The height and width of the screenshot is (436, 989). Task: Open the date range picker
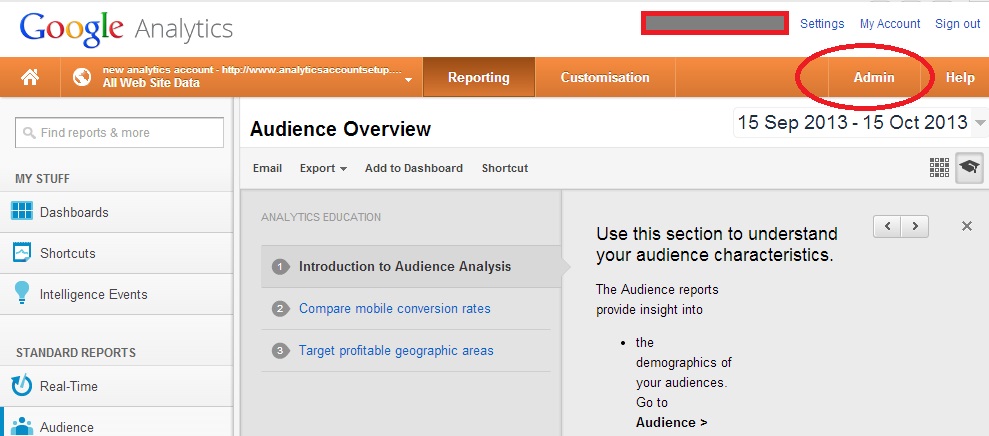[859, 122]
